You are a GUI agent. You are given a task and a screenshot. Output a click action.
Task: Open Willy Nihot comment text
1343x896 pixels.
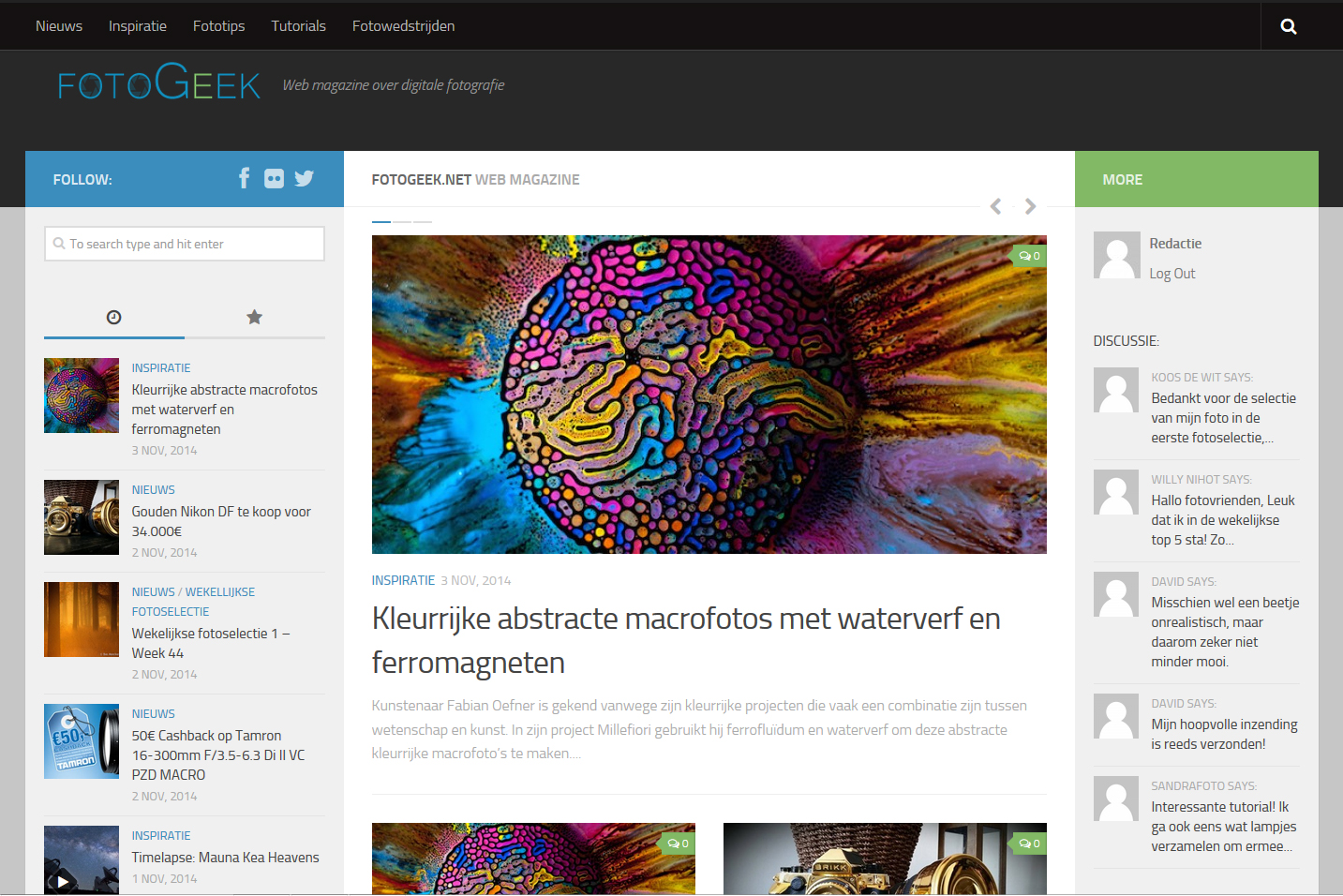click(1223, 520)
